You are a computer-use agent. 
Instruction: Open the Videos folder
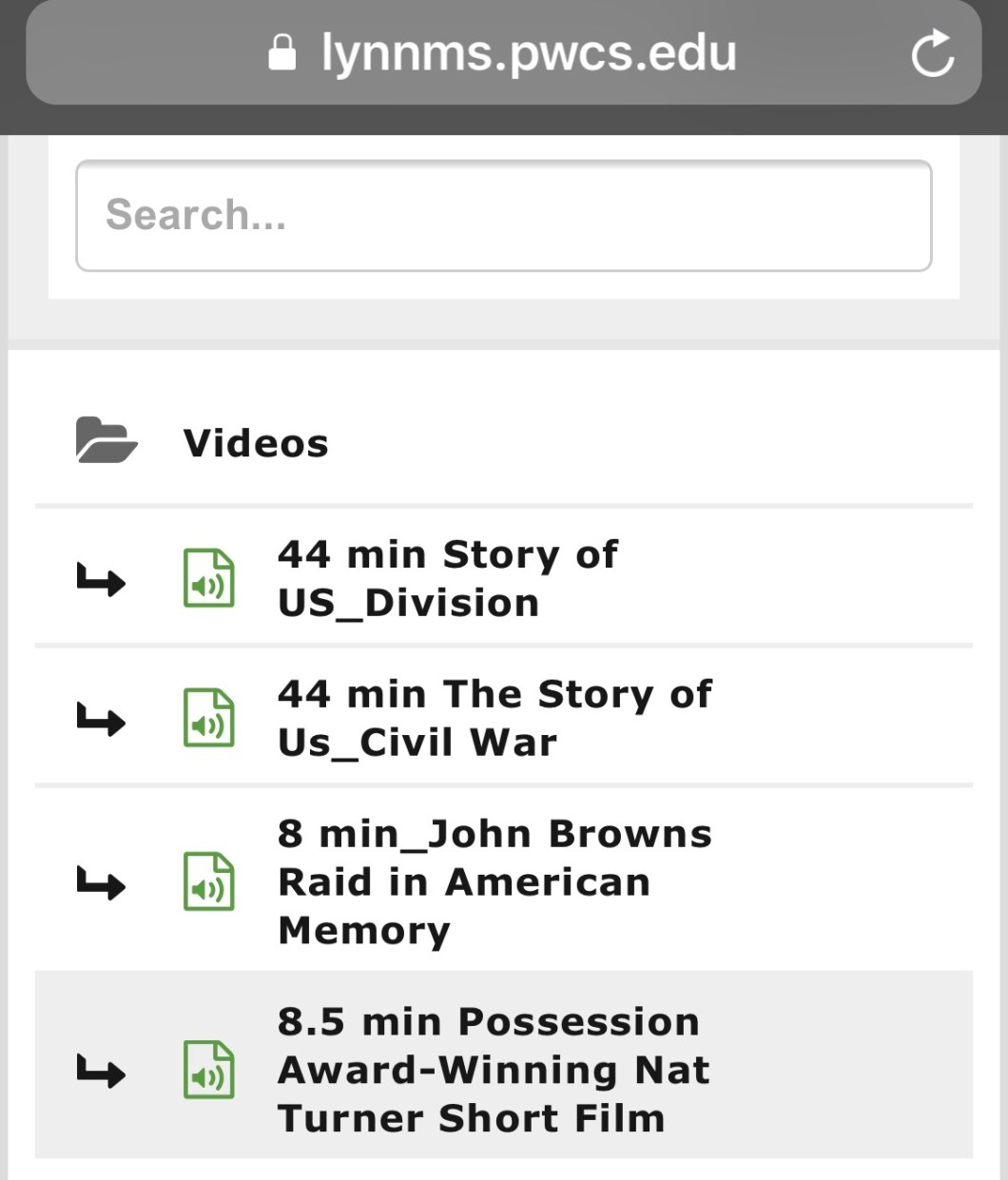(256, 443)
